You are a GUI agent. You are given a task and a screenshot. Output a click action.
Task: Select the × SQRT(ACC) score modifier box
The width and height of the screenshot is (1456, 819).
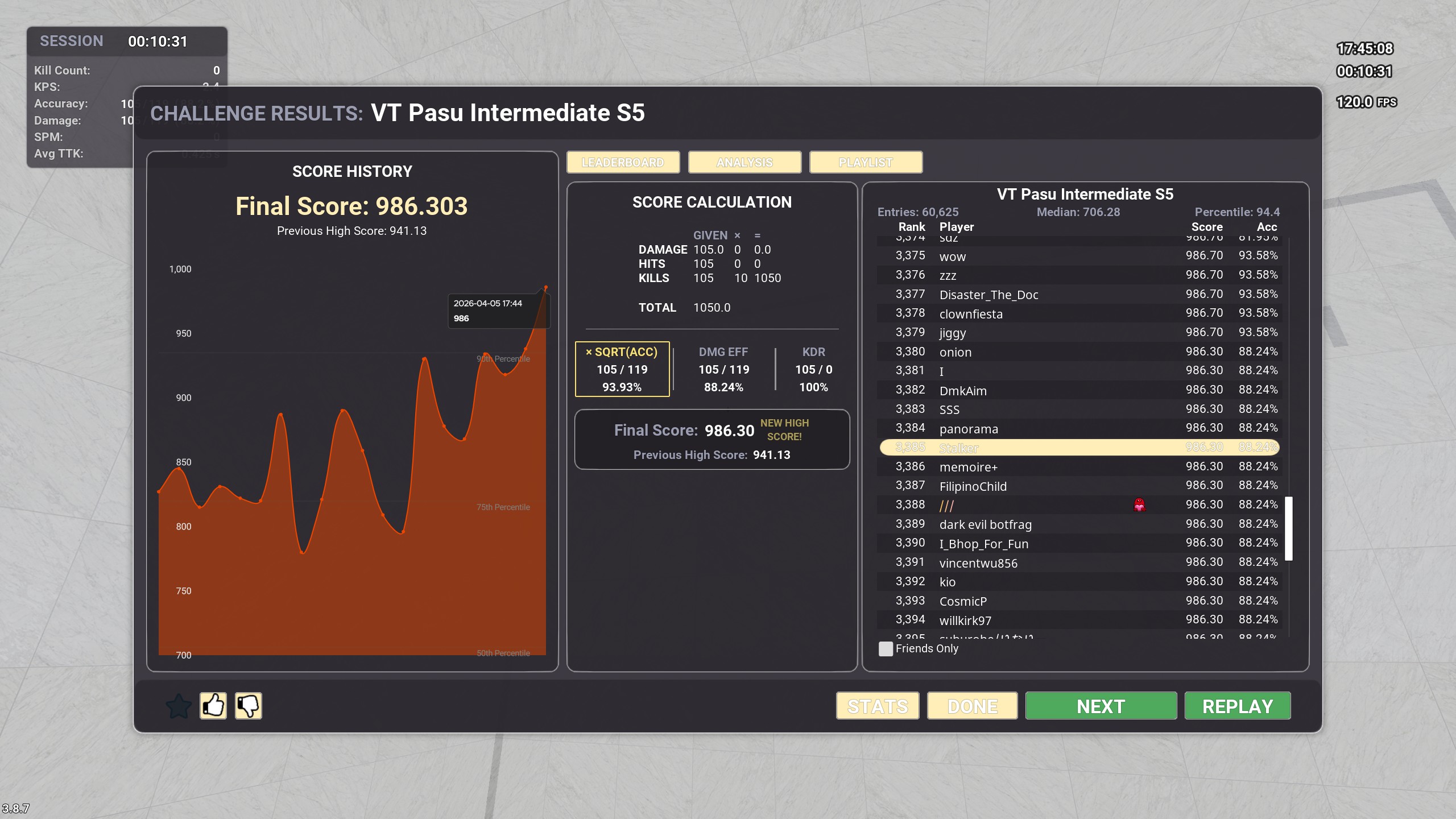622,369
